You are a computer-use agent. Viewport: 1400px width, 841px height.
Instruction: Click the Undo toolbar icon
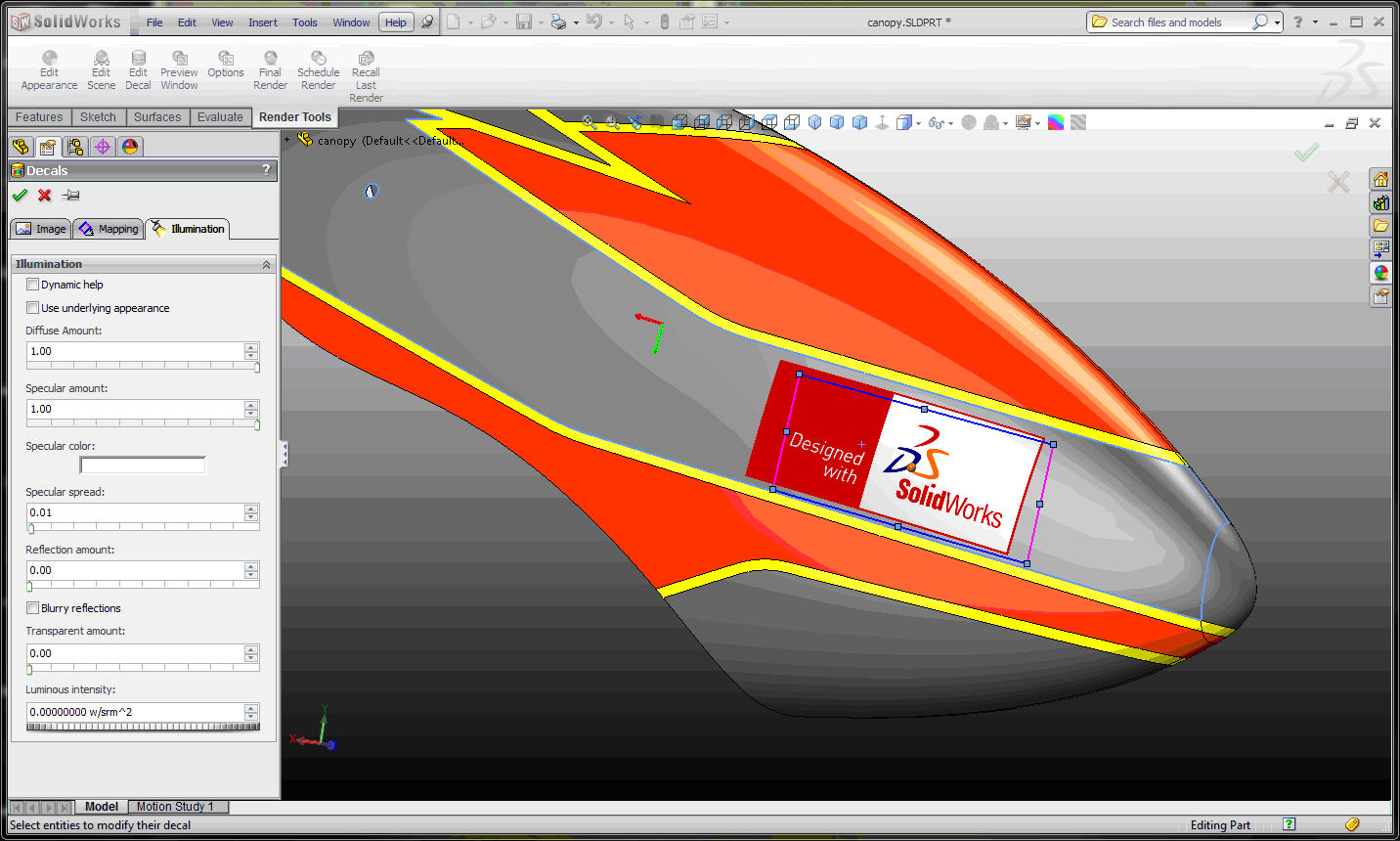(593, 22)
